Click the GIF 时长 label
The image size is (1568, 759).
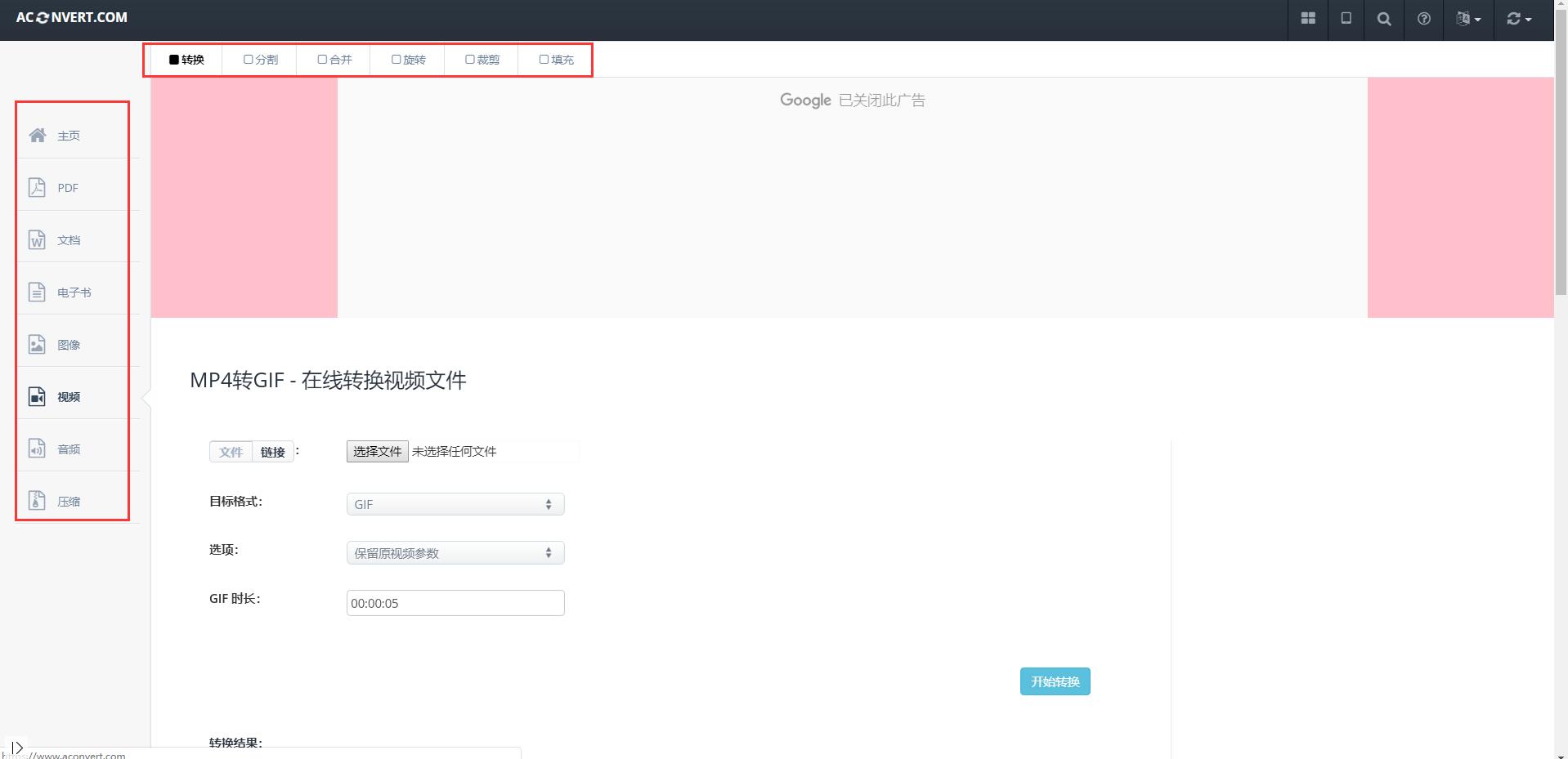[x=235, y=599]
